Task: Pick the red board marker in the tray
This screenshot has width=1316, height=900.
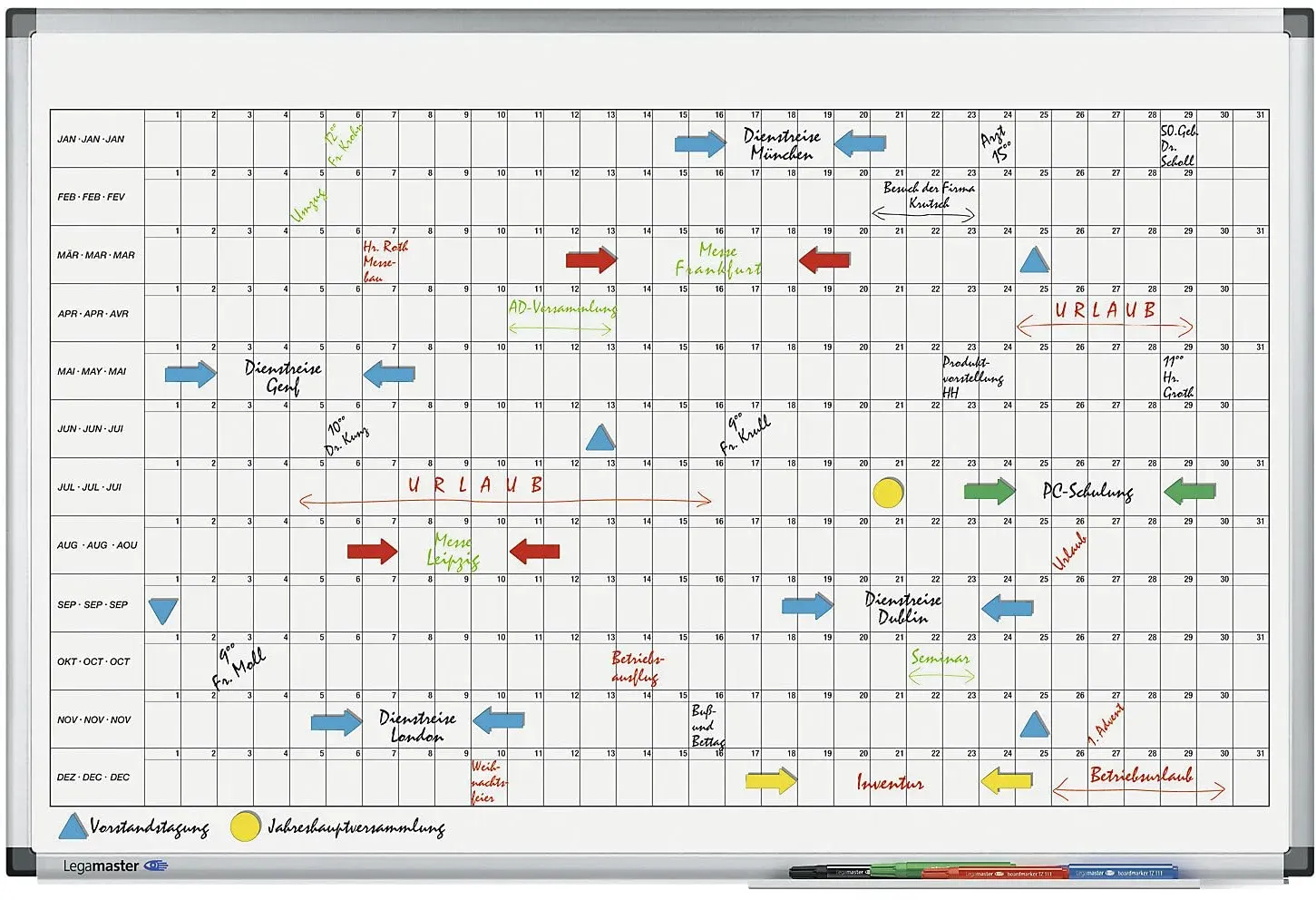Action: (x=994, y=874)
